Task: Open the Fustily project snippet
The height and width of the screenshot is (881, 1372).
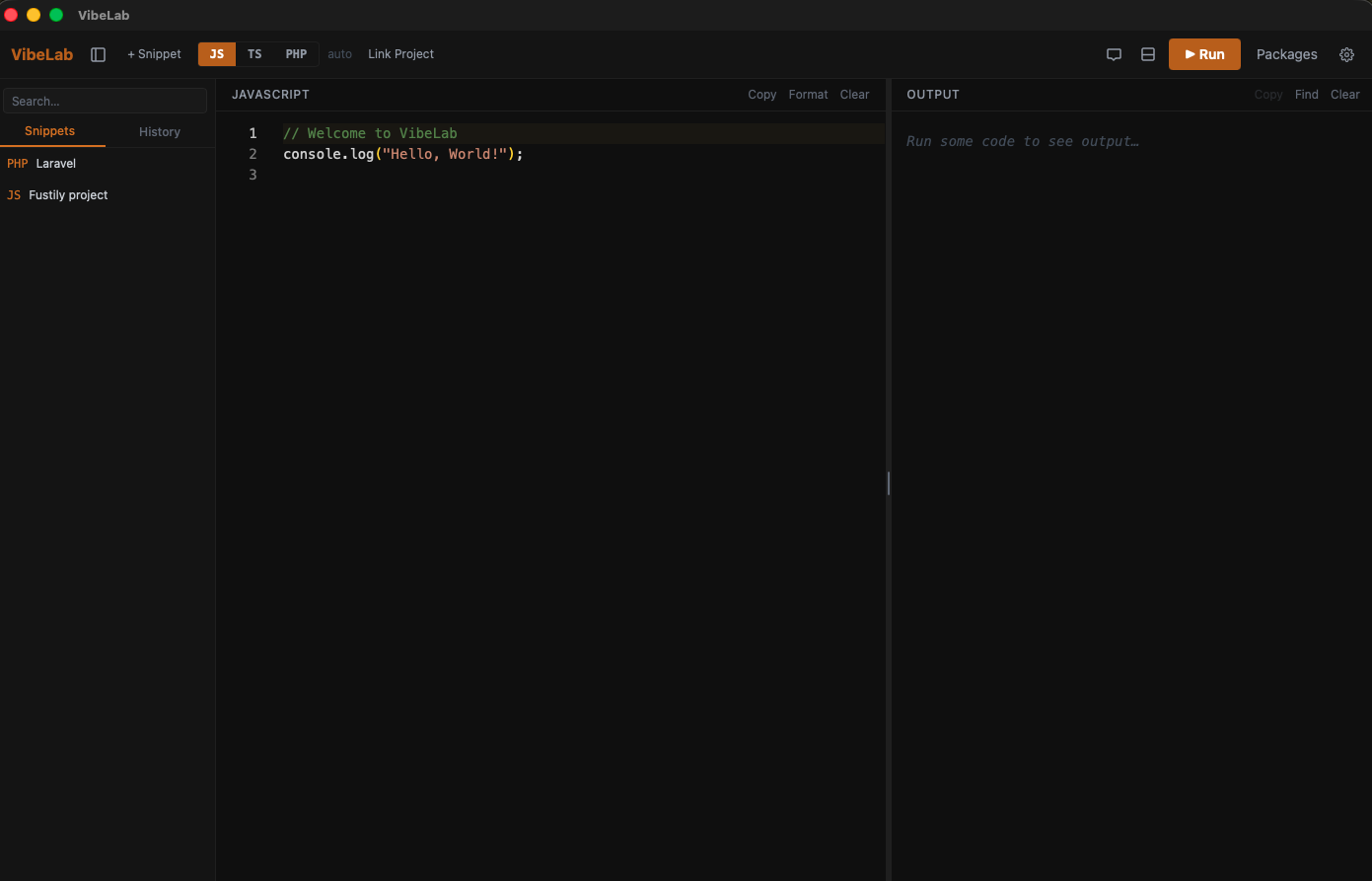Action: (108, 195)
